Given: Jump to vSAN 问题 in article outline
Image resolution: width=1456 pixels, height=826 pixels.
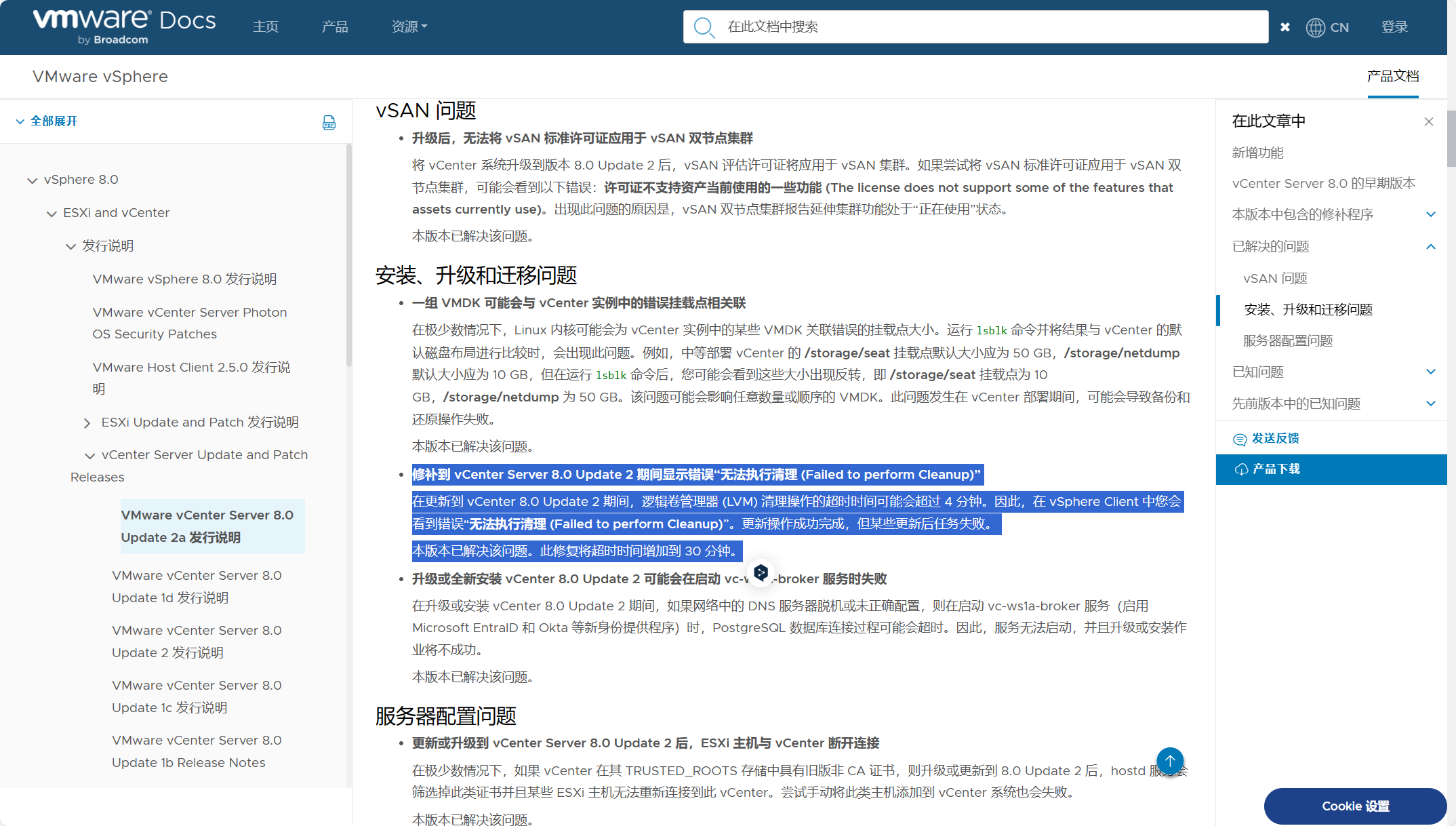Looking at the screenshot, I should [x=1275, y=278].
